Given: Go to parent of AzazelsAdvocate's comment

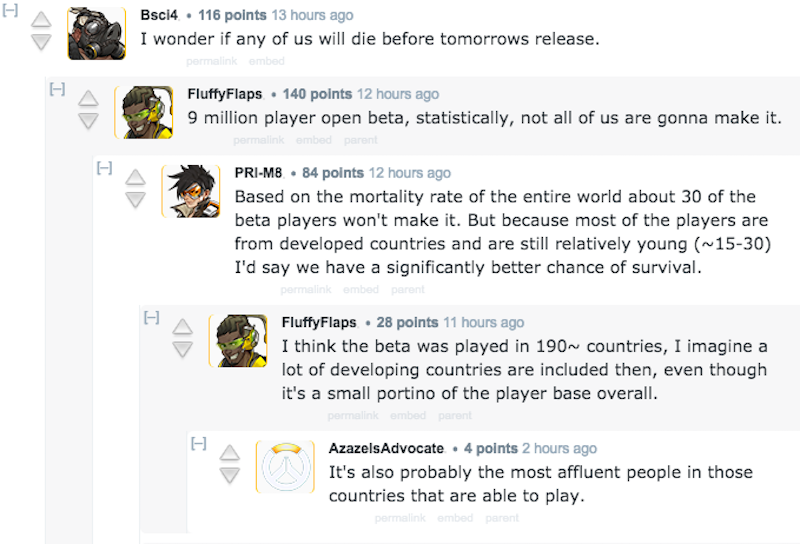Looking at the screenshot, I should 502,518.
